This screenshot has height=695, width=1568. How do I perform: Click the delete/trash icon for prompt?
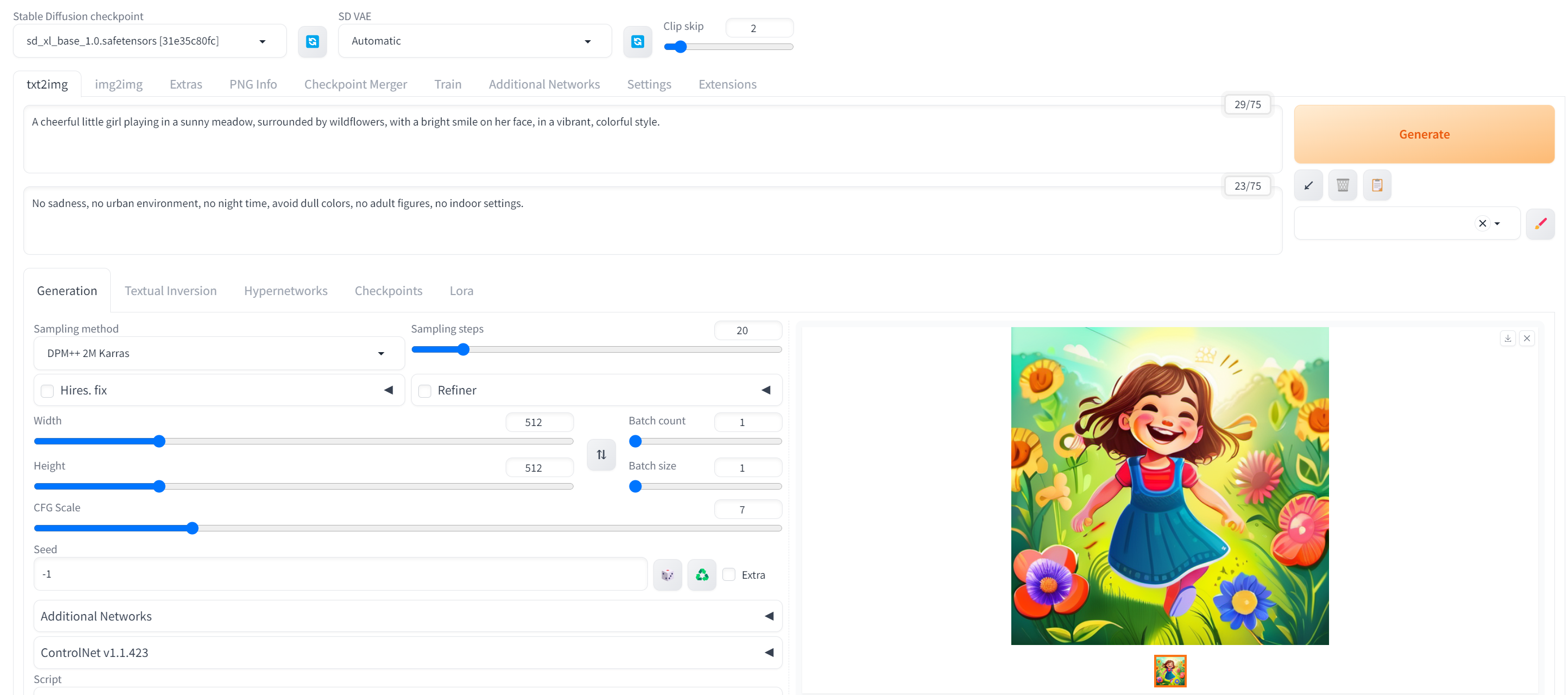tap(1343, 185)
